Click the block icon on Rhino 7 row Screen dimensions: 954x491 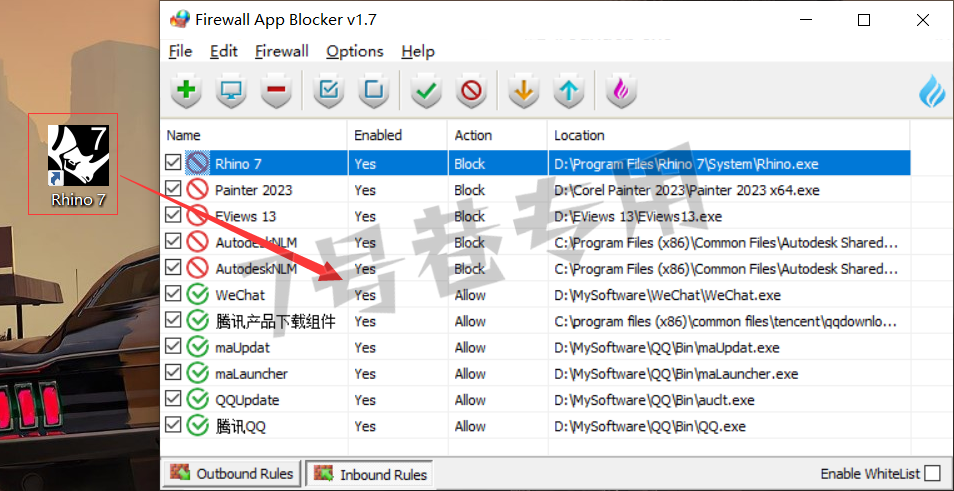pyautogui.click(x=197, y=164)
